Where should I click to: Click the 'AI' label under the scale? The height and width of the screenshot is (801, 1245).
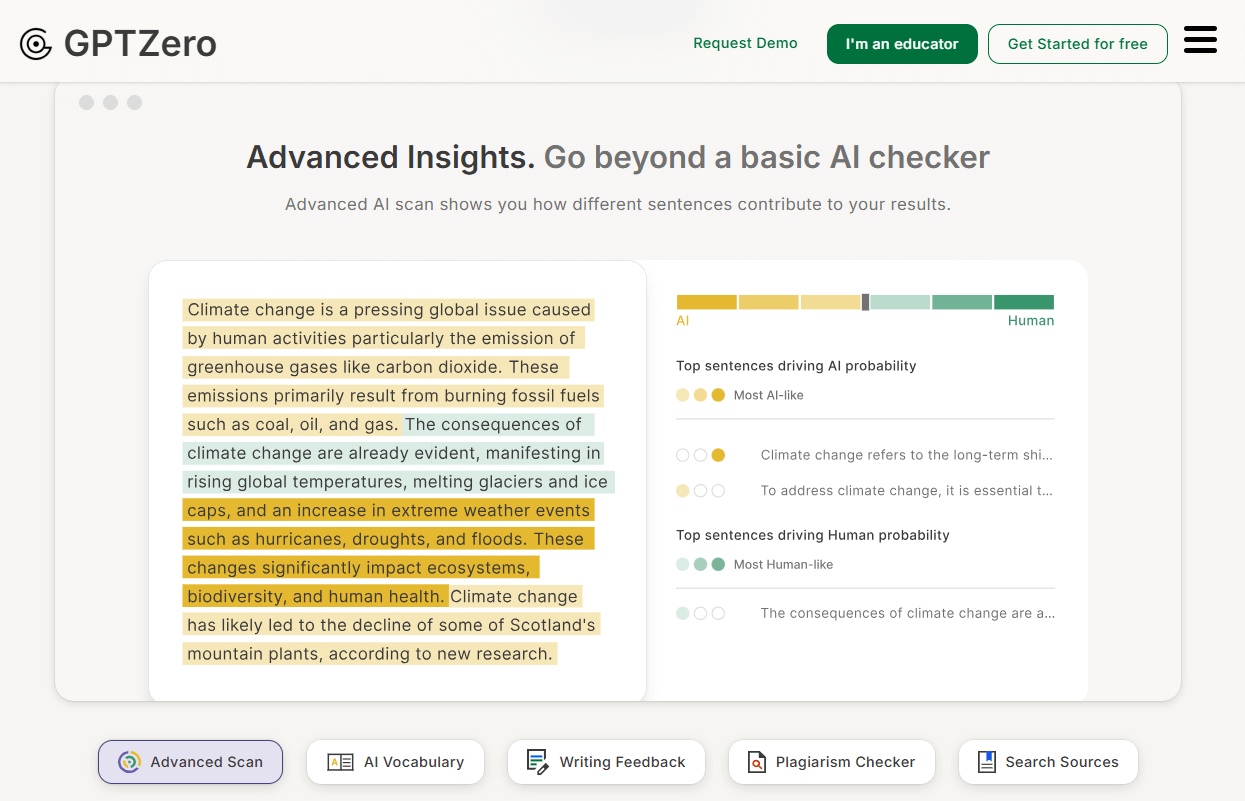pos(683,321)
